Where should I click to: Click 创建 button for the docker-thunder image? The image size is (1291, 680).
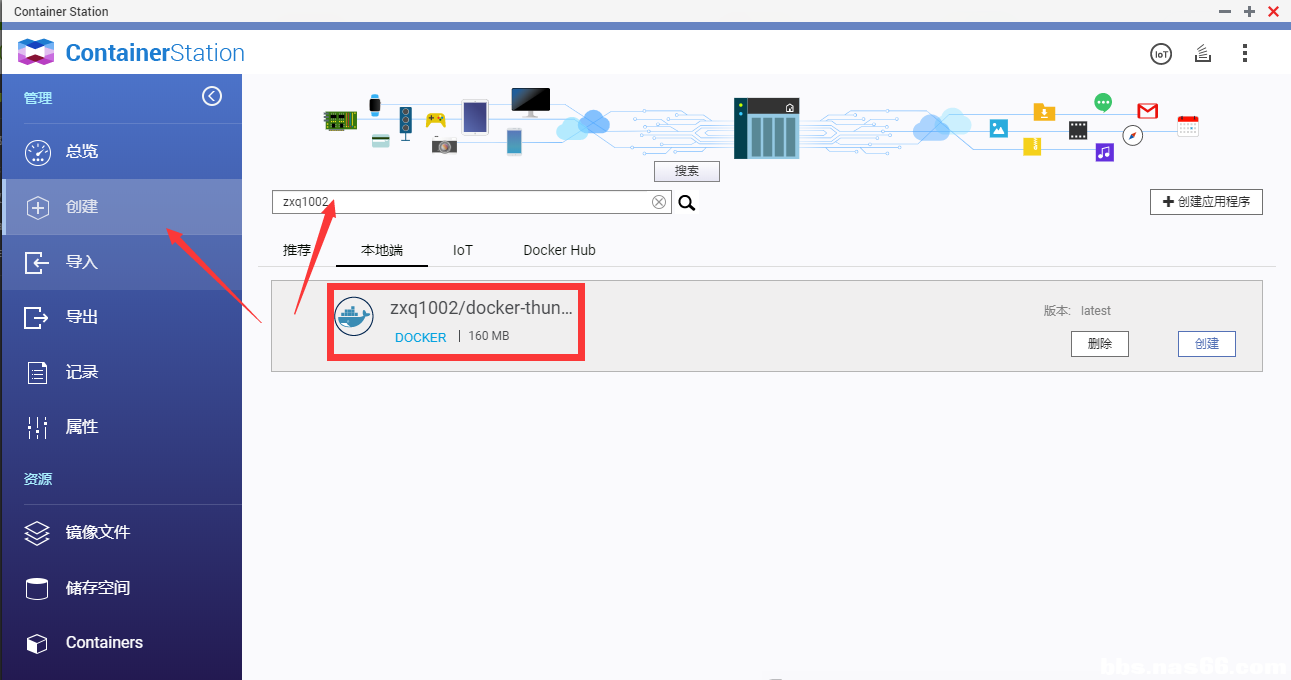click(x=1206, y=344)
